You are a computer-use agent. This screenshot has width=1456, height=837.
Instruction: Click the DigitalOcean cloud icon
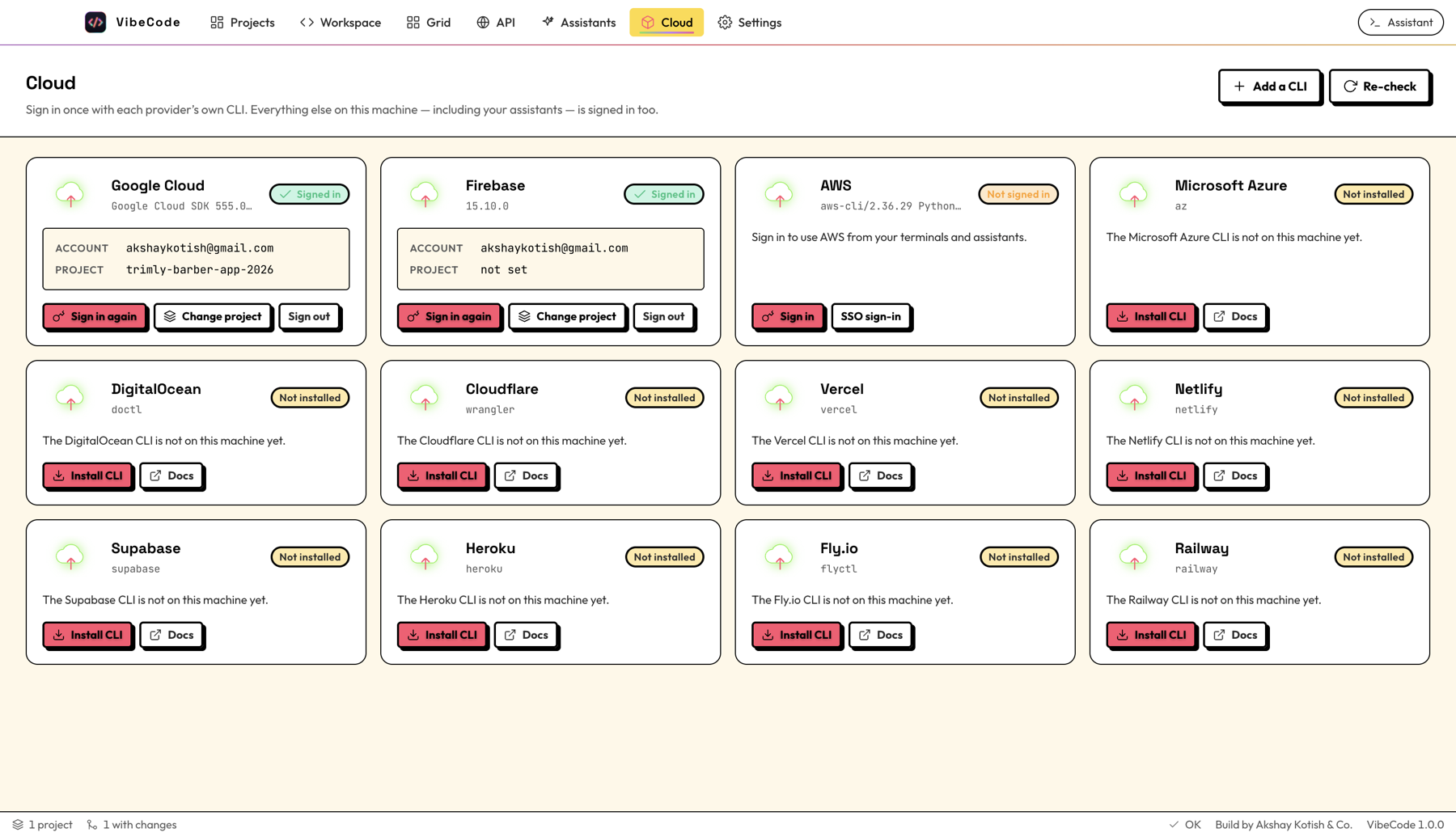(70, 397)
